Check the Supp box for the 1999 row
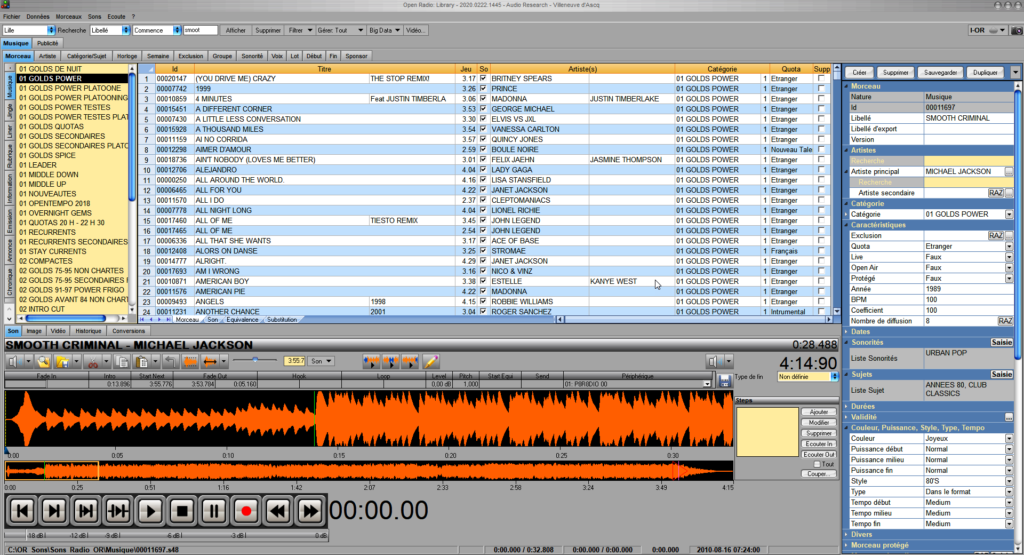 (x=822, y=88)
